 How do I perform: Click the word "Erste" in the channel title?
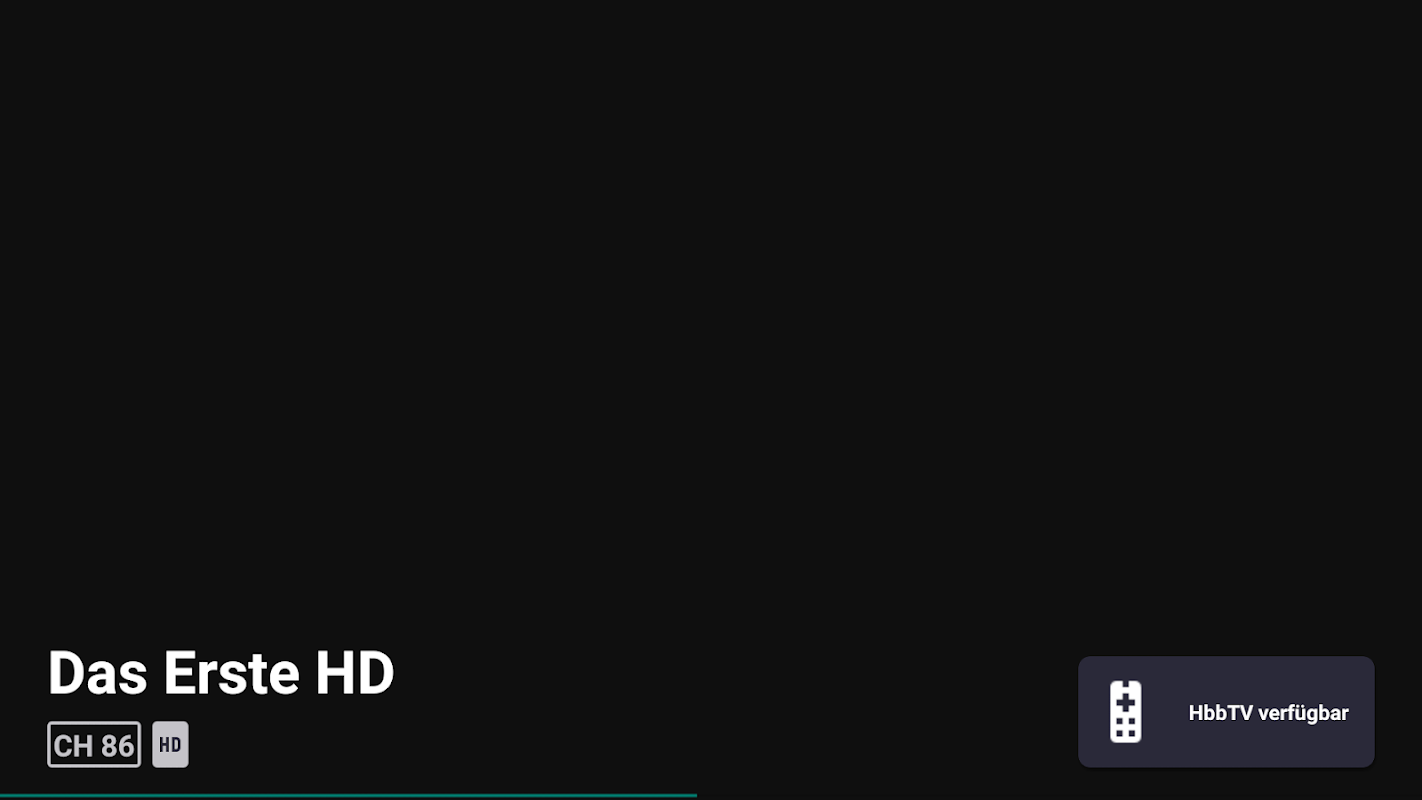[x=232, y=673]
